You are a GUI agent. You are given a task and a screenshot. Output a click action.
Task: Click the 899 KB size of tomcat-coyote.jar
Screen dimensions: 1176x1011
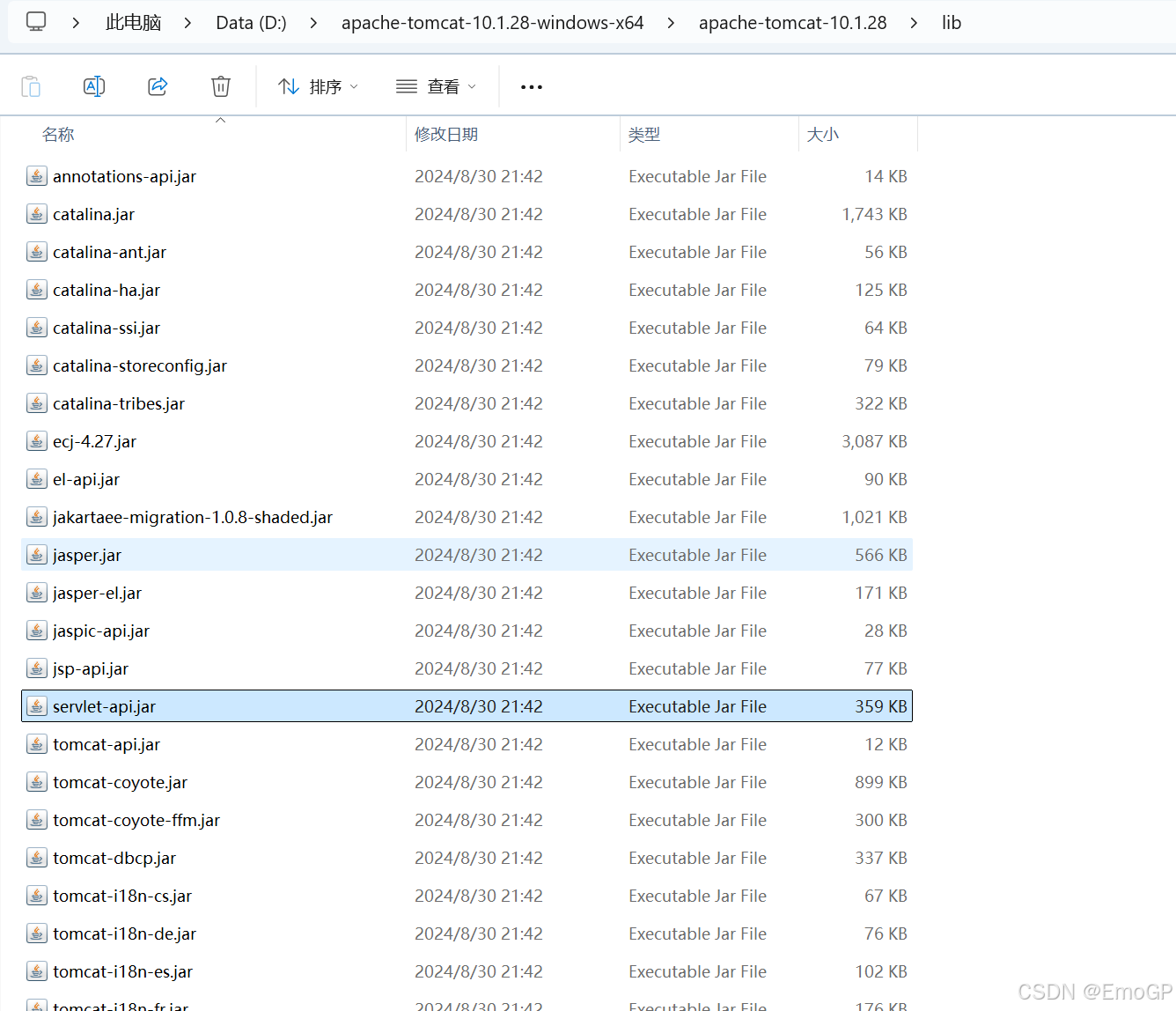pos(881,782)
